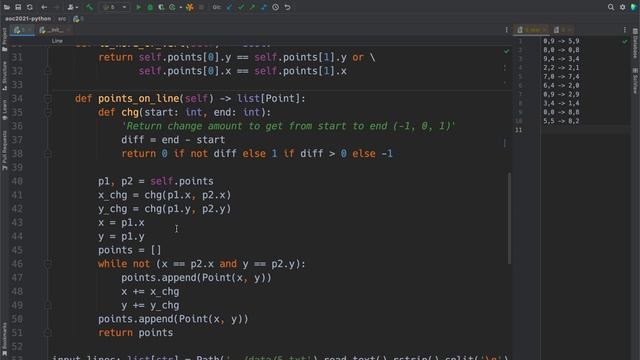Build project with the green hammer icon

[x=89, y=7]
